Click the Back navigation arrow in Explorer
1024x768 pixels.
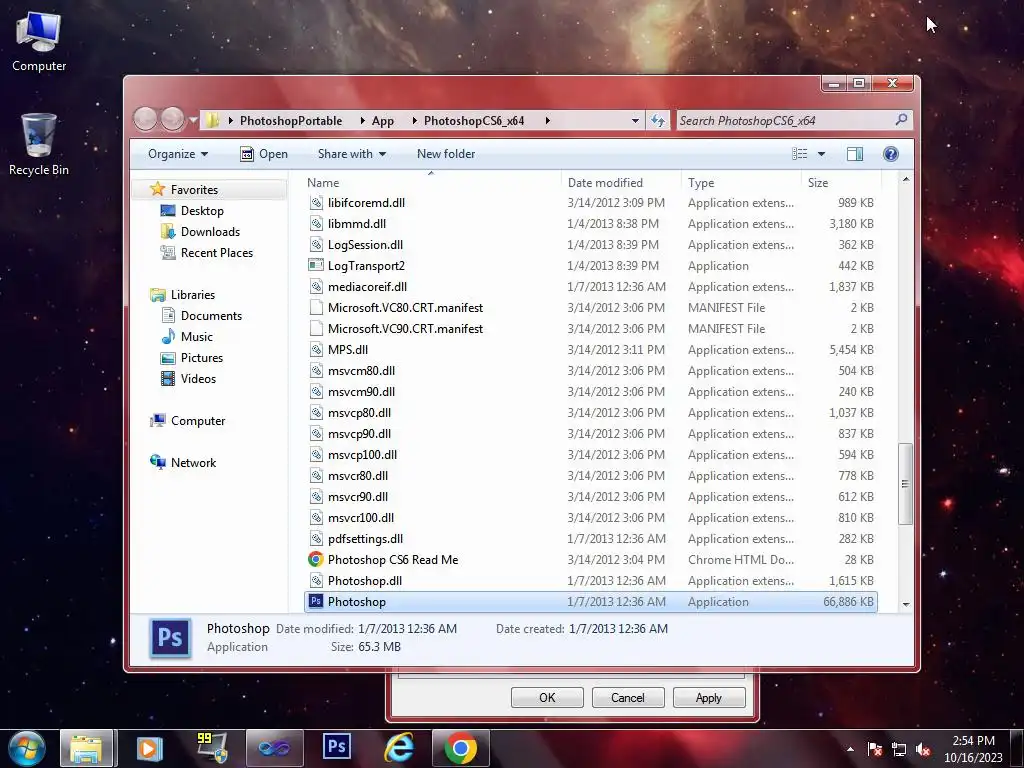point(146,120)
